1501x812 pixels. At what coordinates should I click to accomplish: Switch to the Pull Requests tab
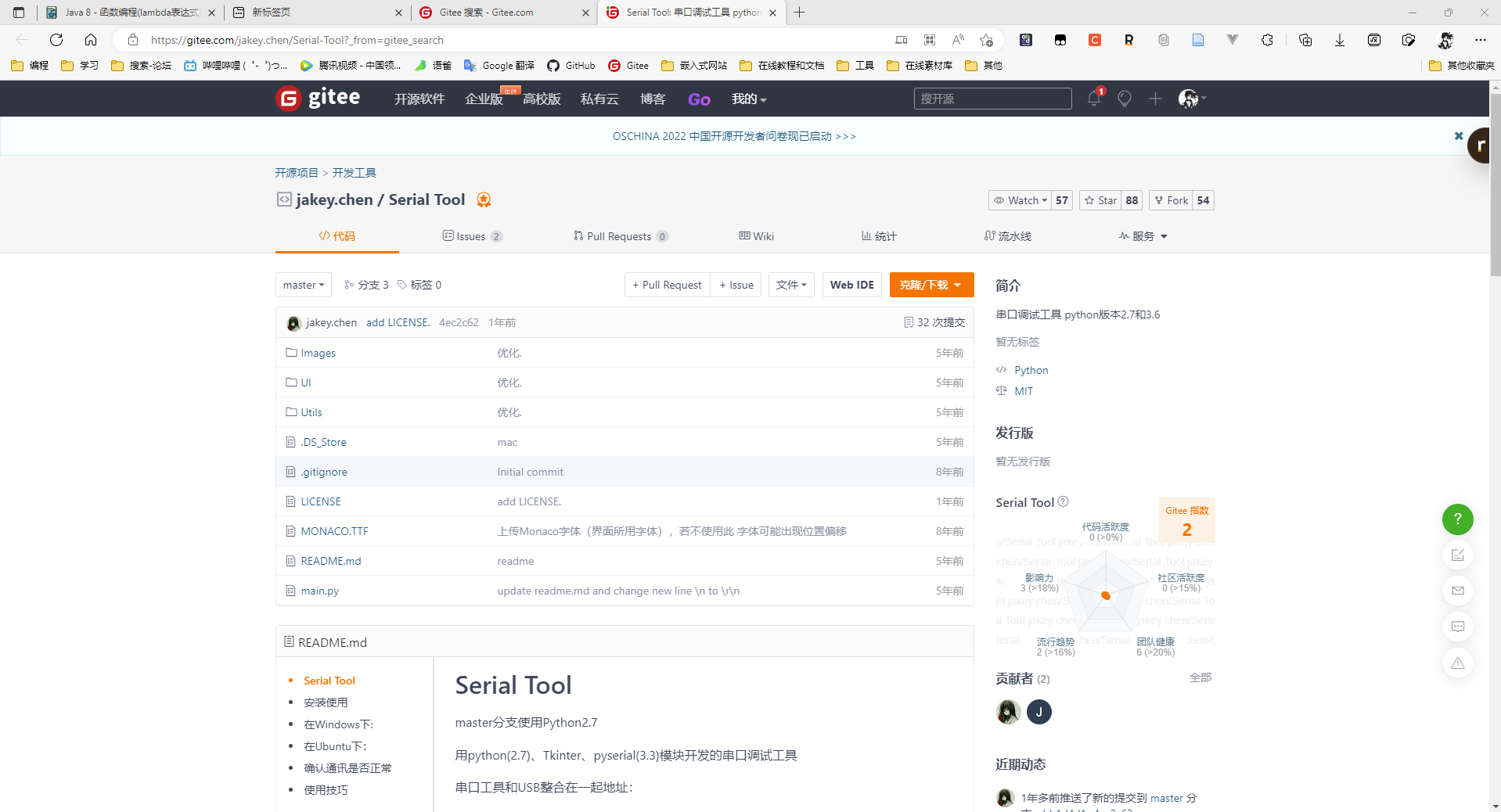point(621,236)
